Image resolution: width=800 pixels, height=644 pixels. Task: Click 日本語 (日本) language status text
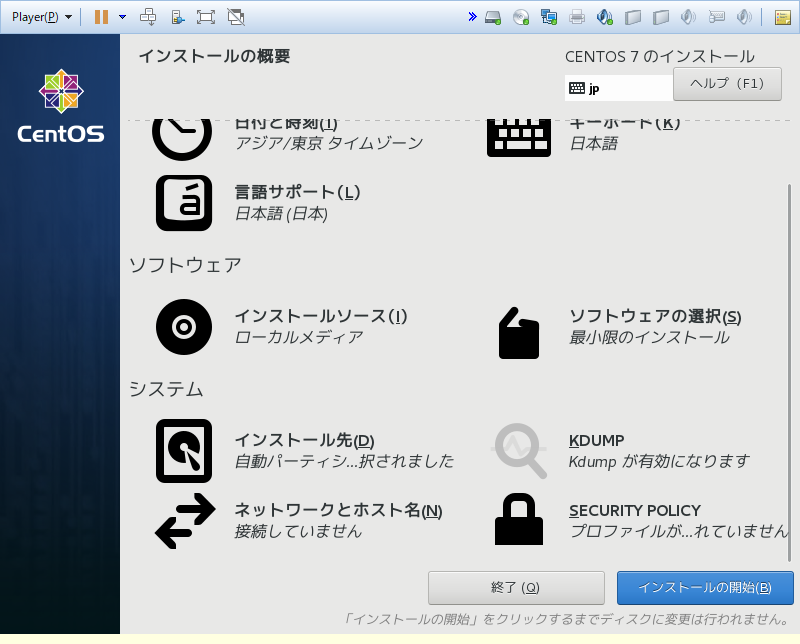point(281,213)
